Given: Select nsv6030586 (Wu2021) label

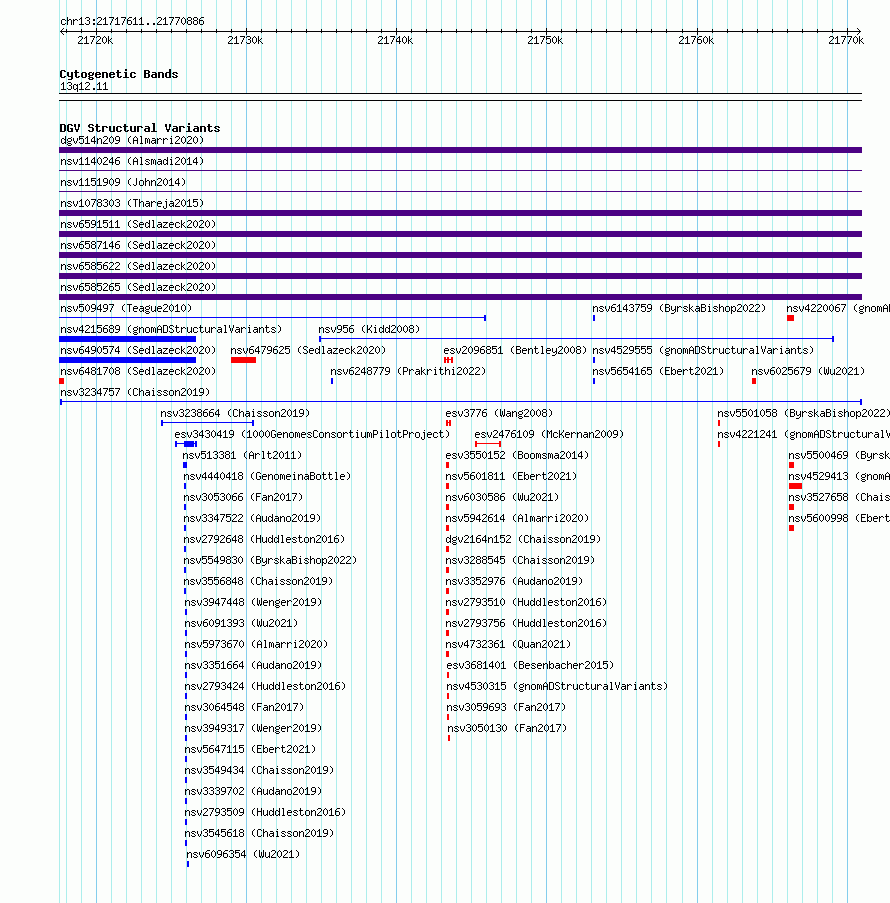Looking at the screenshot, I should pos(502,498).
